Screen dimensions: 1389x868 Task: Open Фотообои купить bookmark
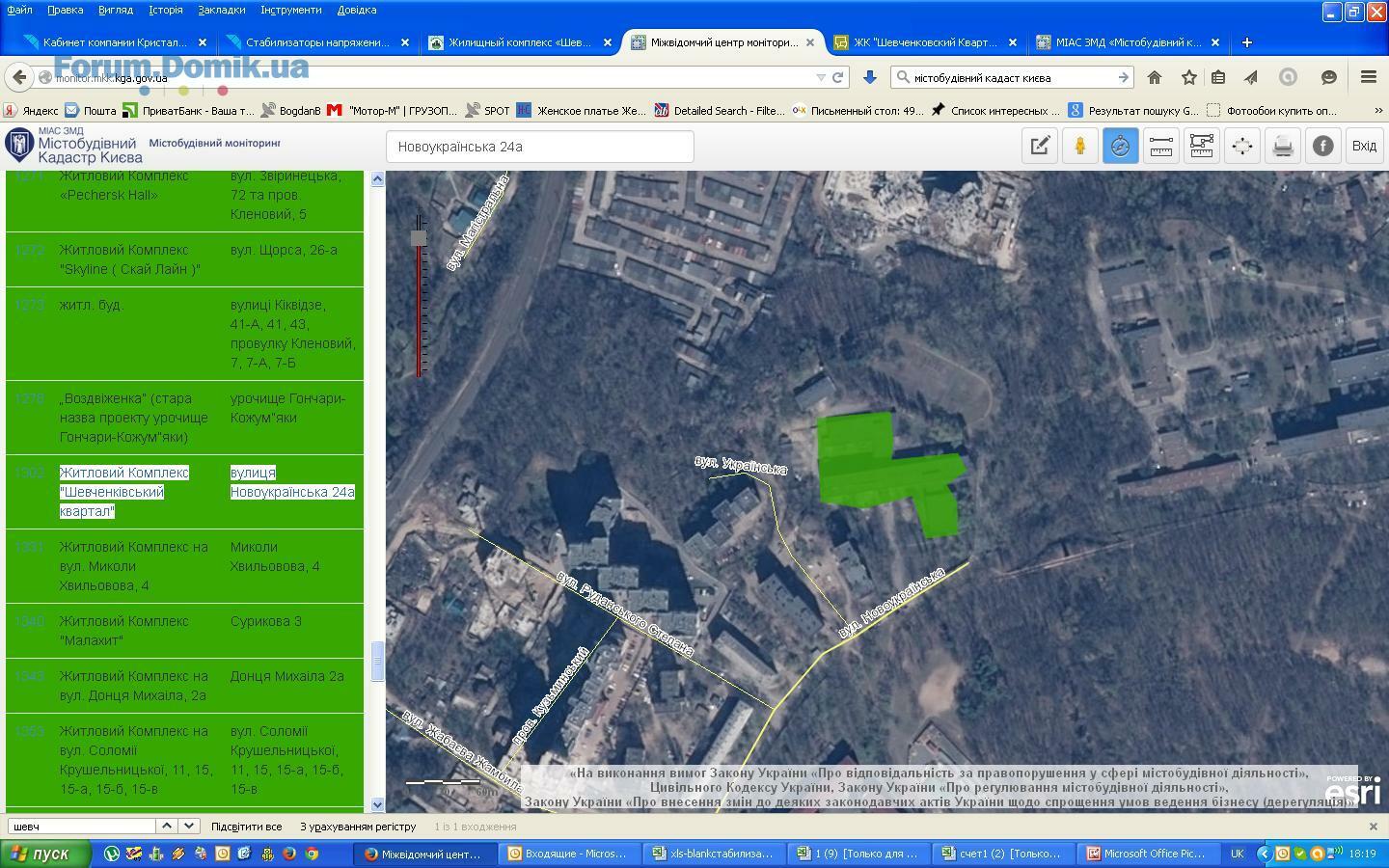pyautogui.click(x=1272, y=110)
